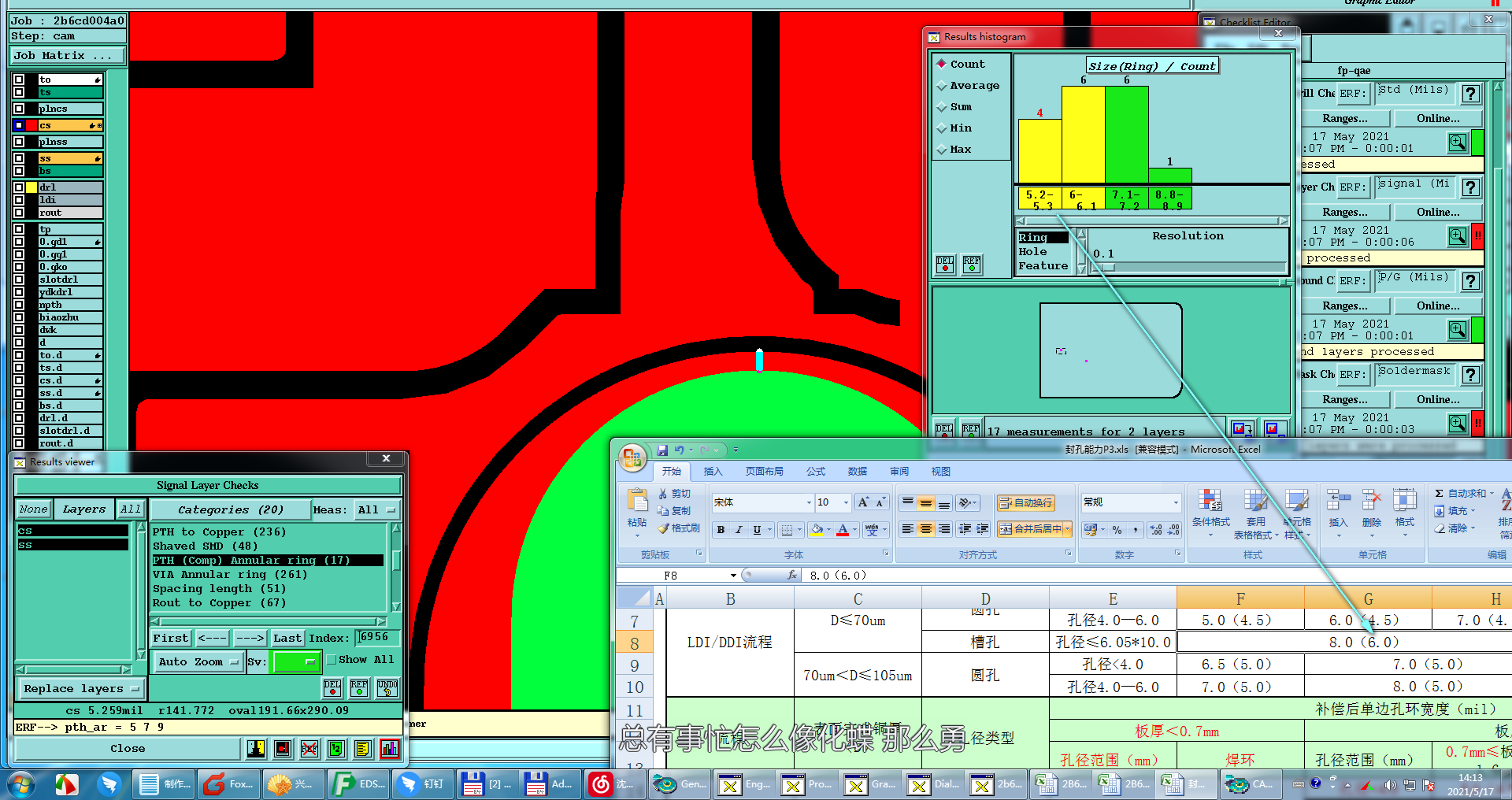Toggle visibility box of layer rout
The image size is (1512, 800).
pos(18,213)
